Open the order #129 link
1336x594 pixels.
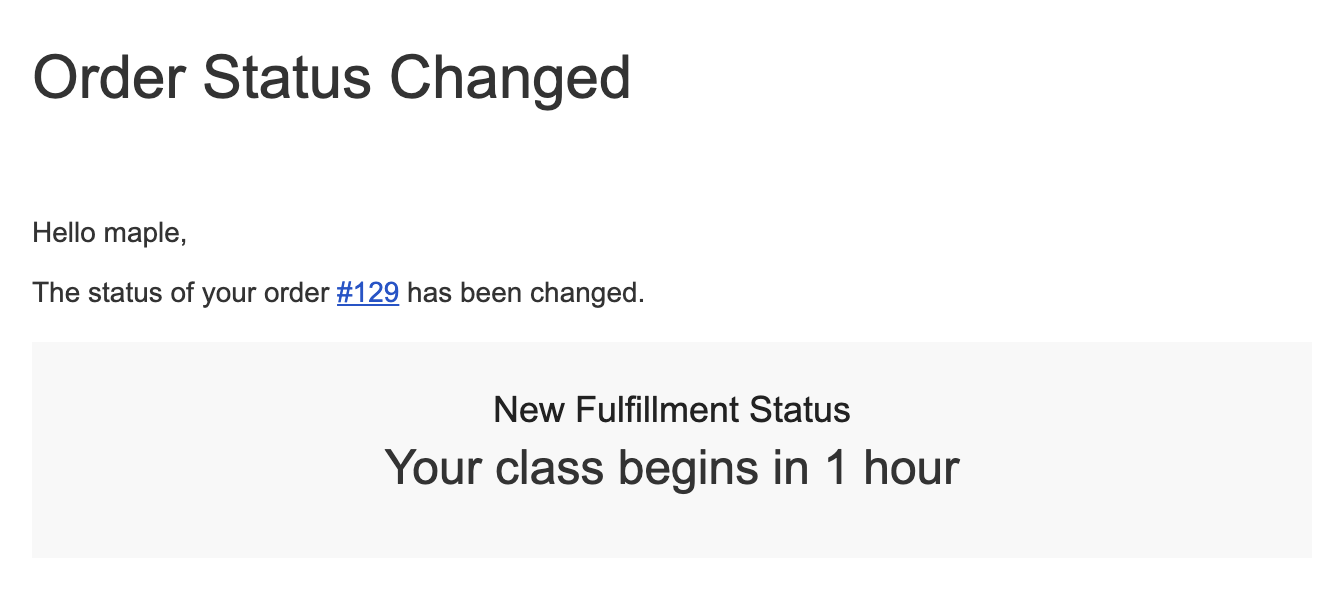coord(368,293)
